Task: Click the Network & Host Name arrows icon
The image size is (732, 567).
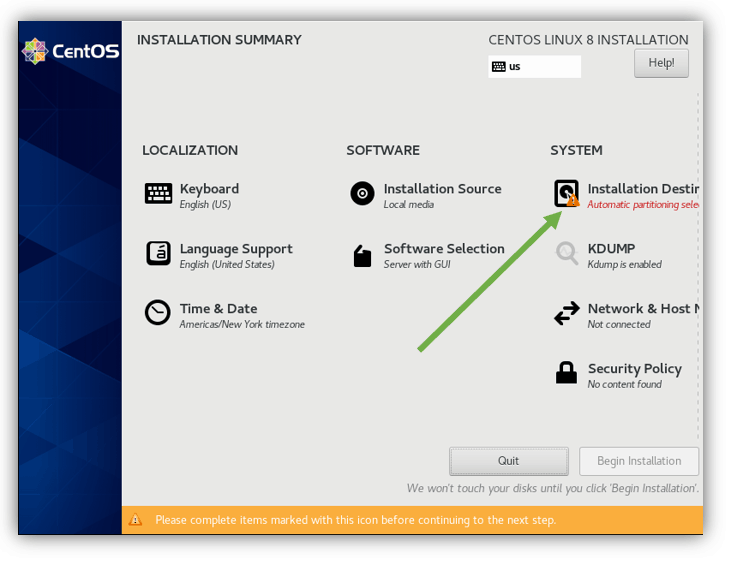Action: [x=566, y=313]
